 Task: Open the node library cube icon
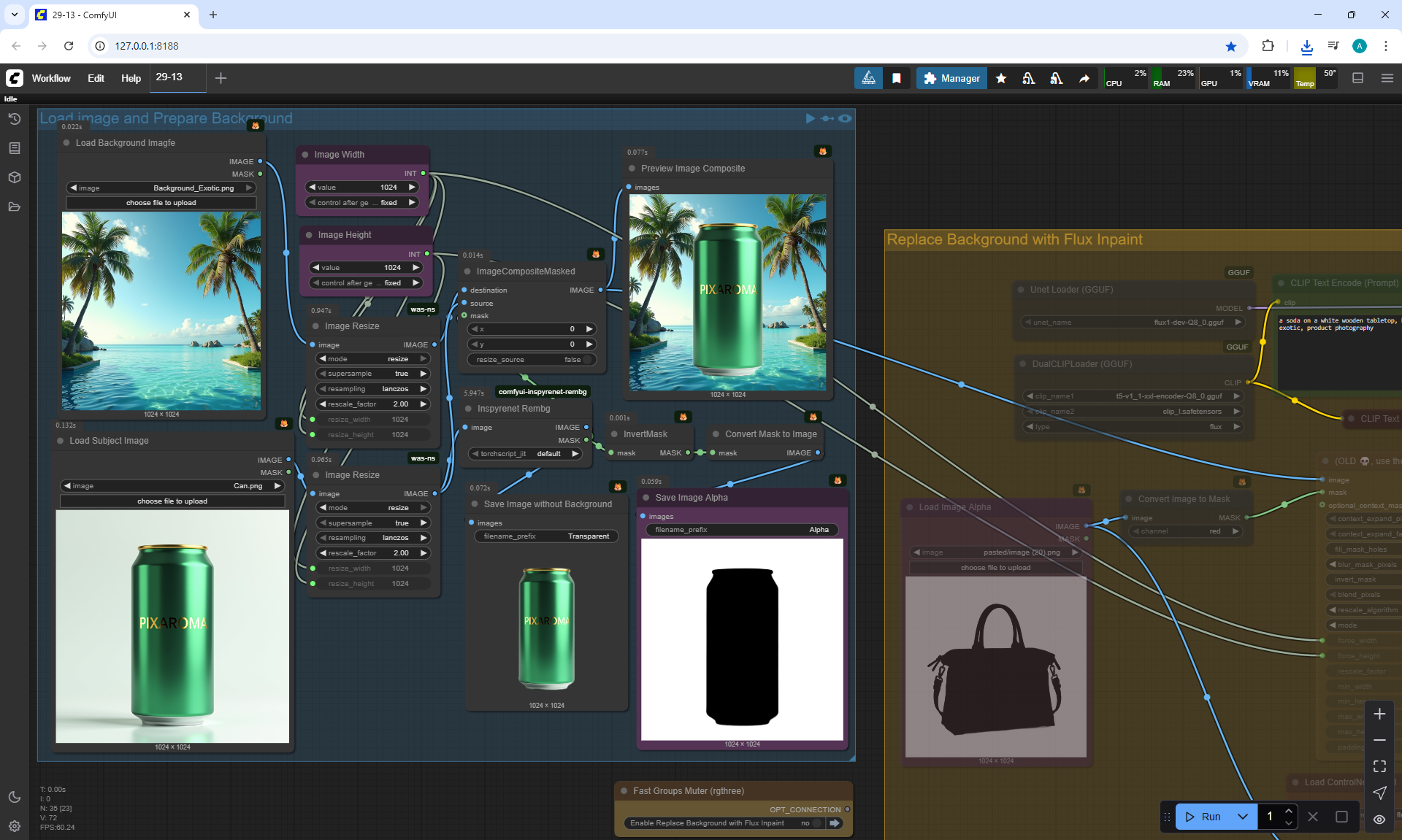coord(15,177)
